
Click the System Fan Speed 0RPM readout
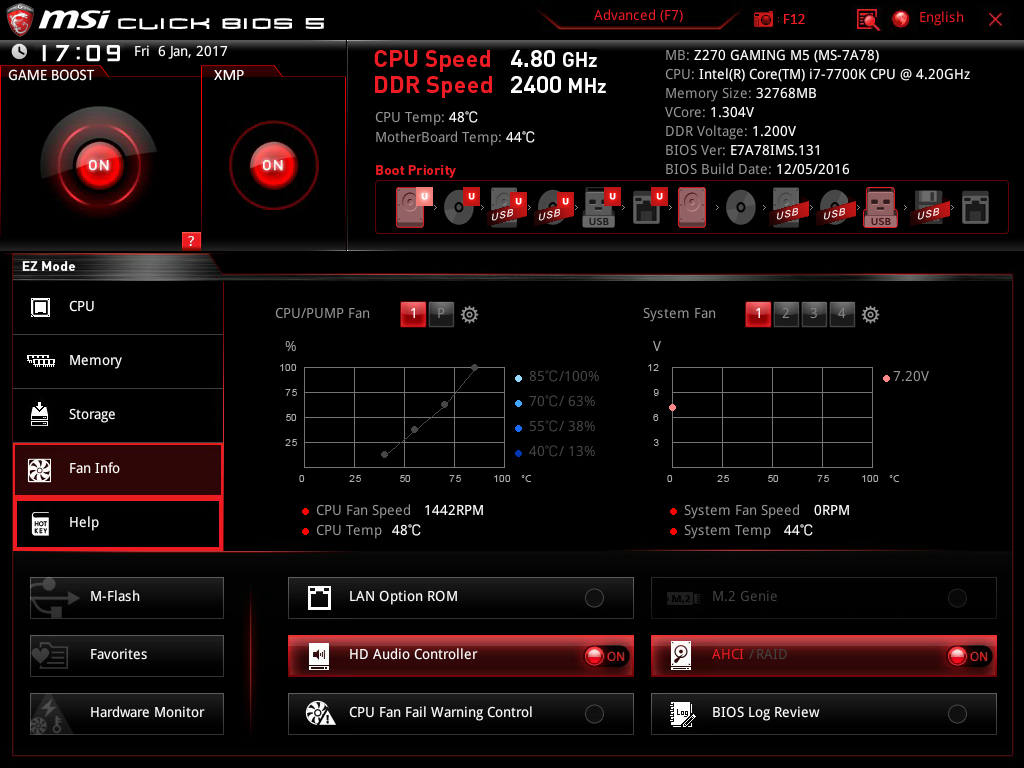pyautogui.click(x=767, y=511)
